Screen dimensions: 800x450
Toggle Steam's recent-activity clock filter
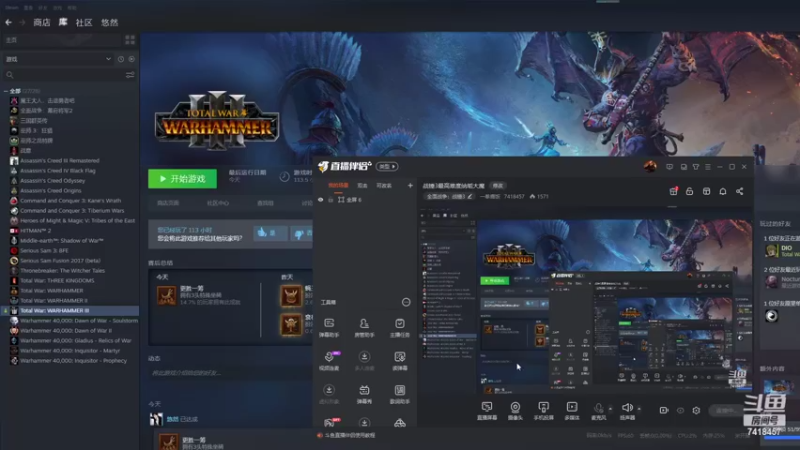(x=121, y=59)
